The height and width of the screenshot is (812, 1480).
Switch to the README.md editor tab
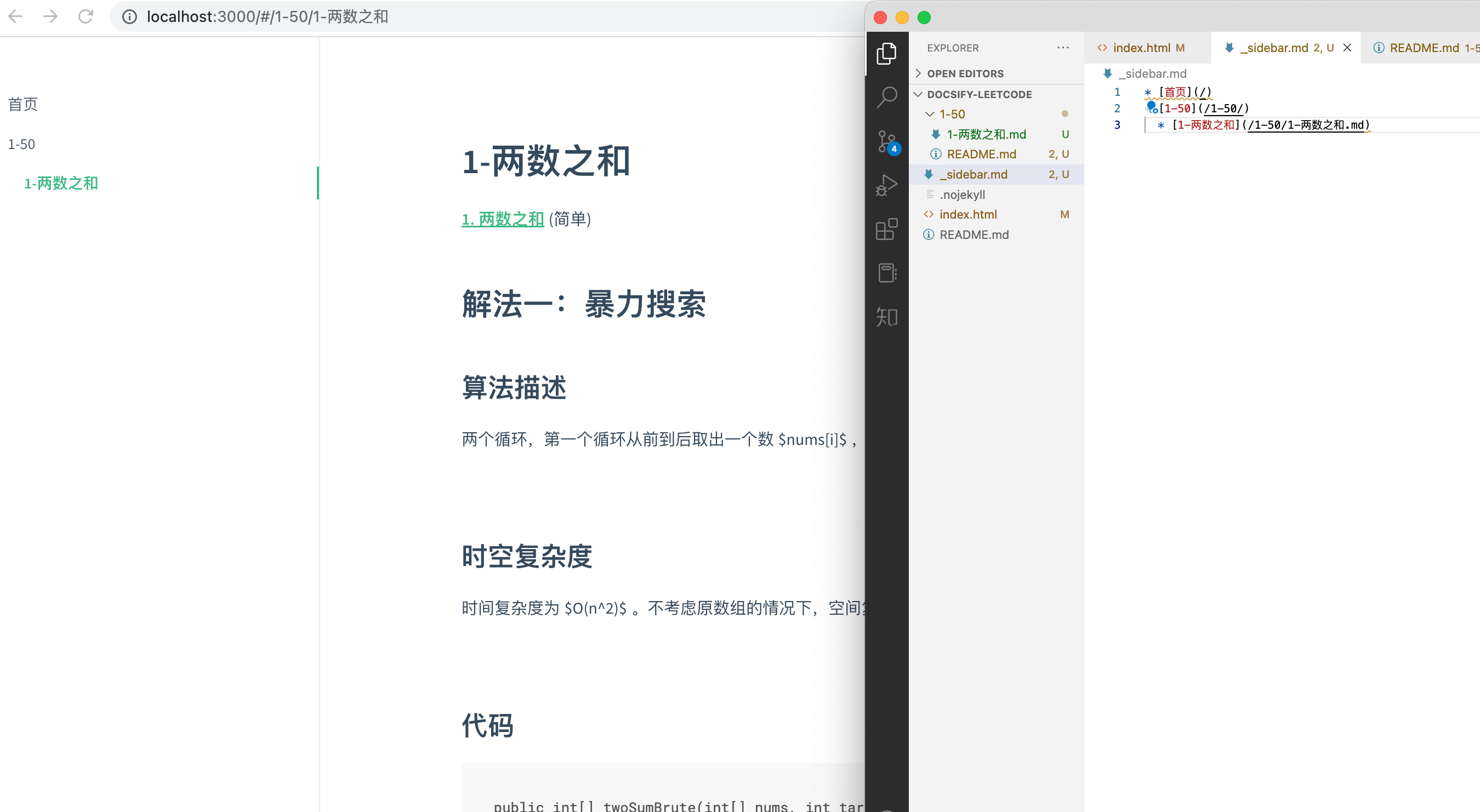pyautogui.click(x=1424, y=48)
